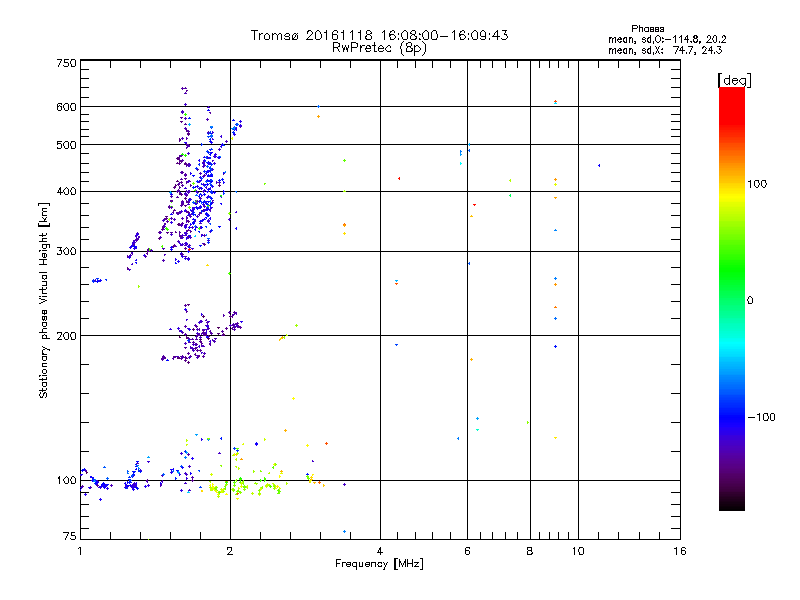Click the x-axis tick label '16'
The image size is (800, 600).
[680, 551]
